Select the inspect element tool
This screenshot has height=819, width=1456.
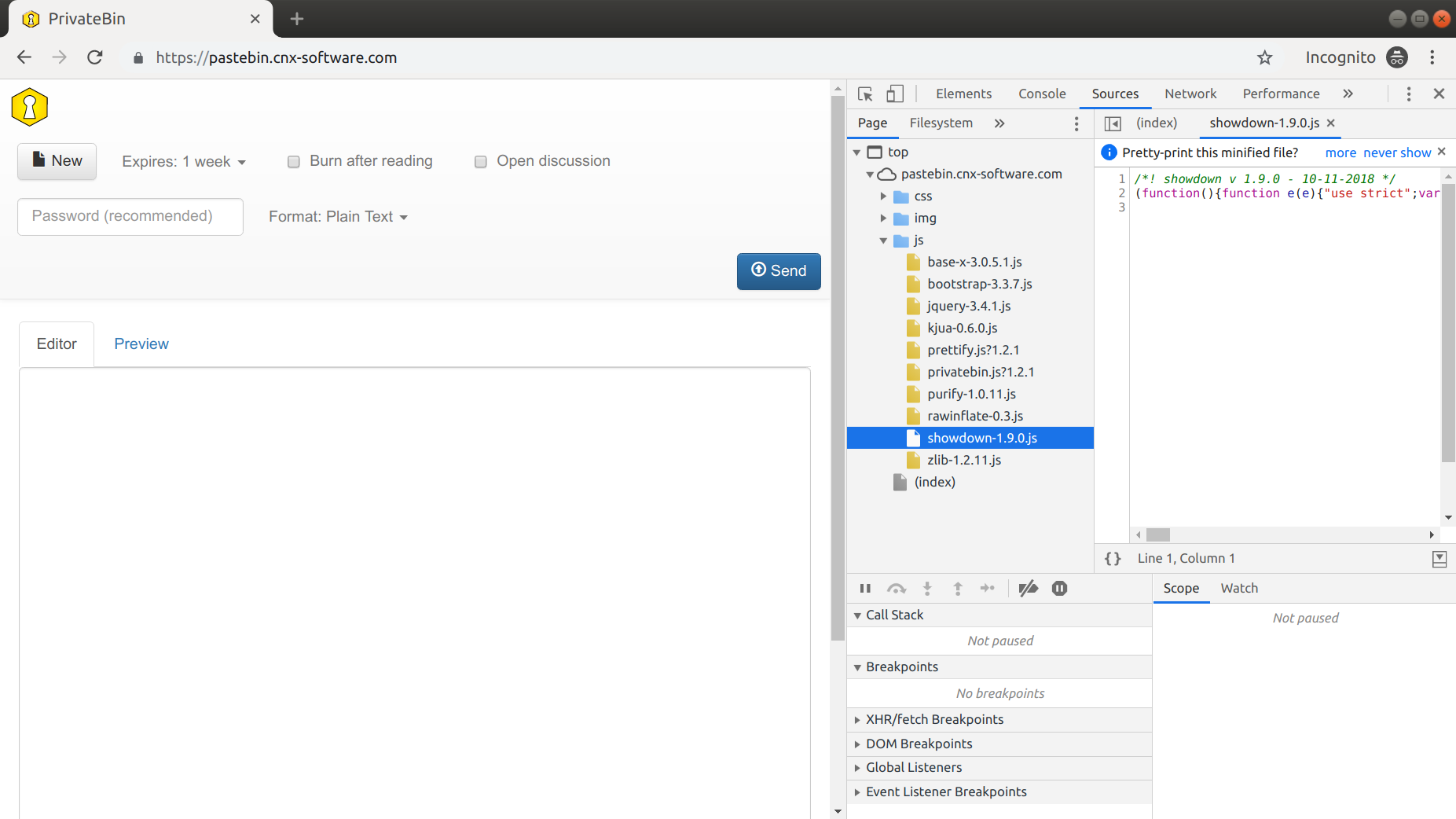point(865,94)
